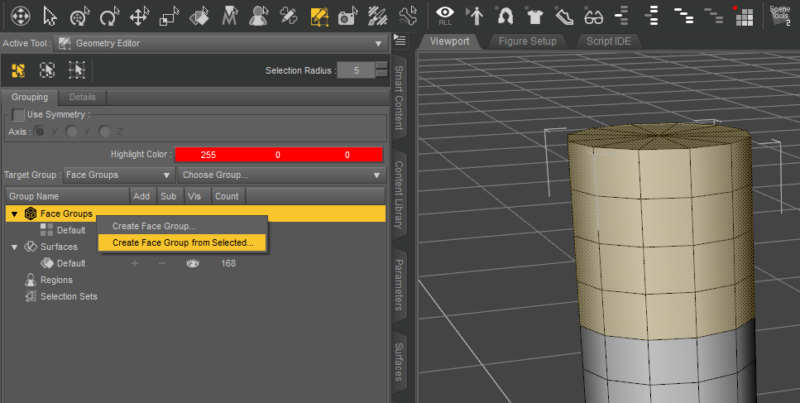Select the pencil-and-bone tool icon
800x403 pixels.
coord(289,16)
